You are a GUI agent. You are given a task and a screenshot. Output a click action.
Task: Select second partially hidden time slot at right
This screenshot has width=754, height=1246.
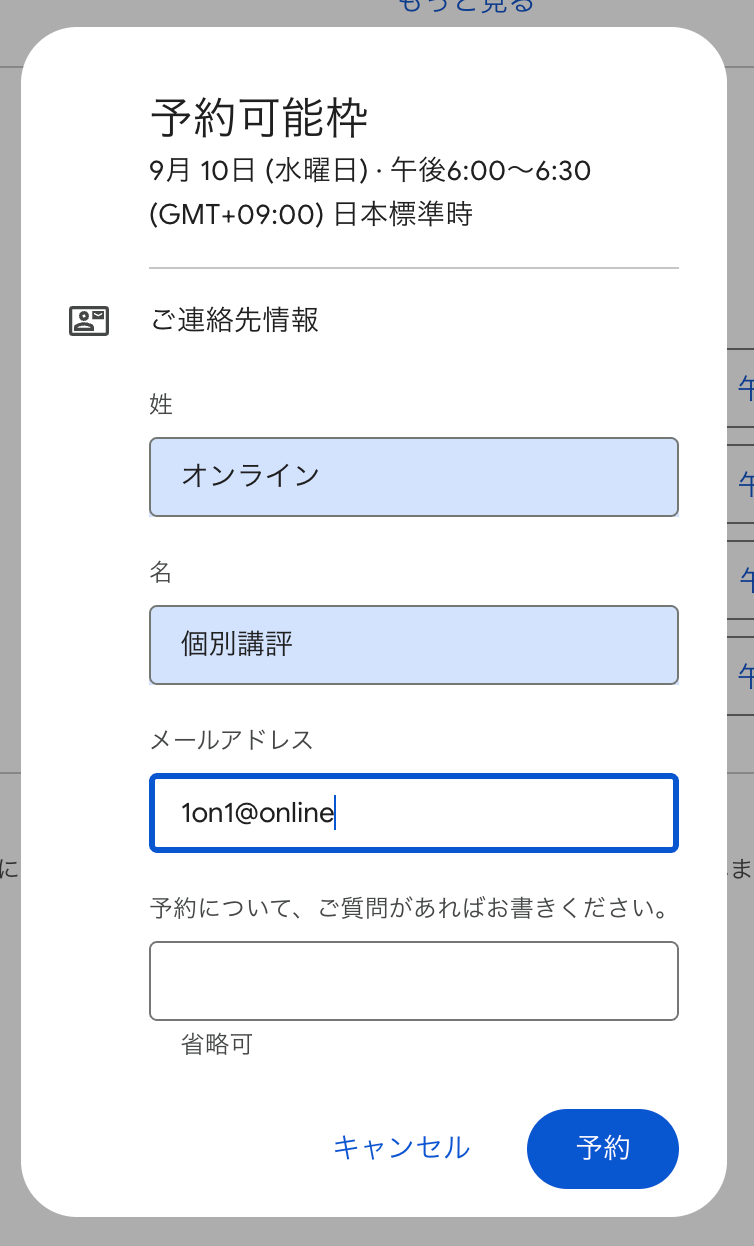click(743, 483)
